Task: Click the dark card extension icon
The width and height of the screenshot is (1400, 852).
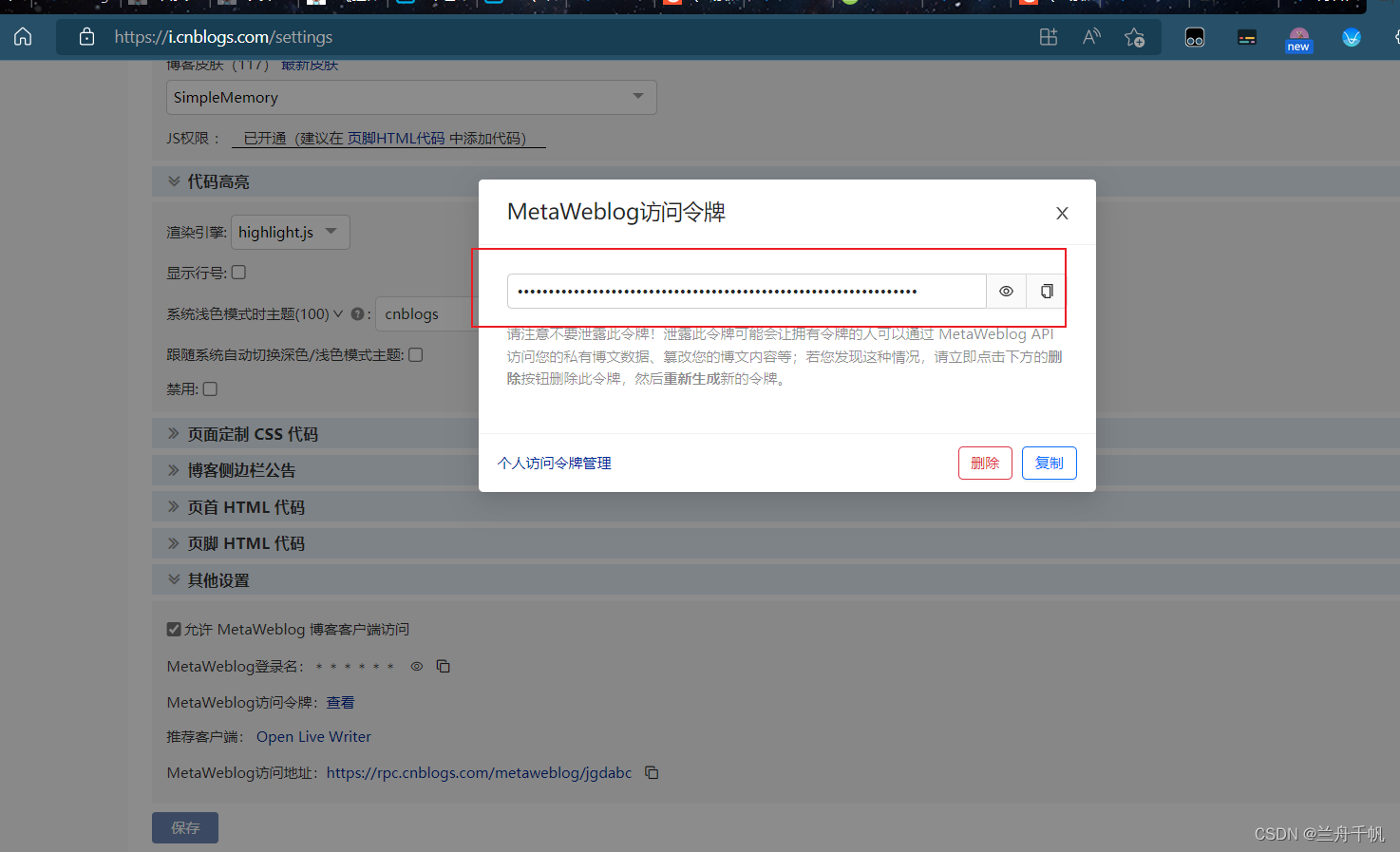Action: [x=1247, y=38]
